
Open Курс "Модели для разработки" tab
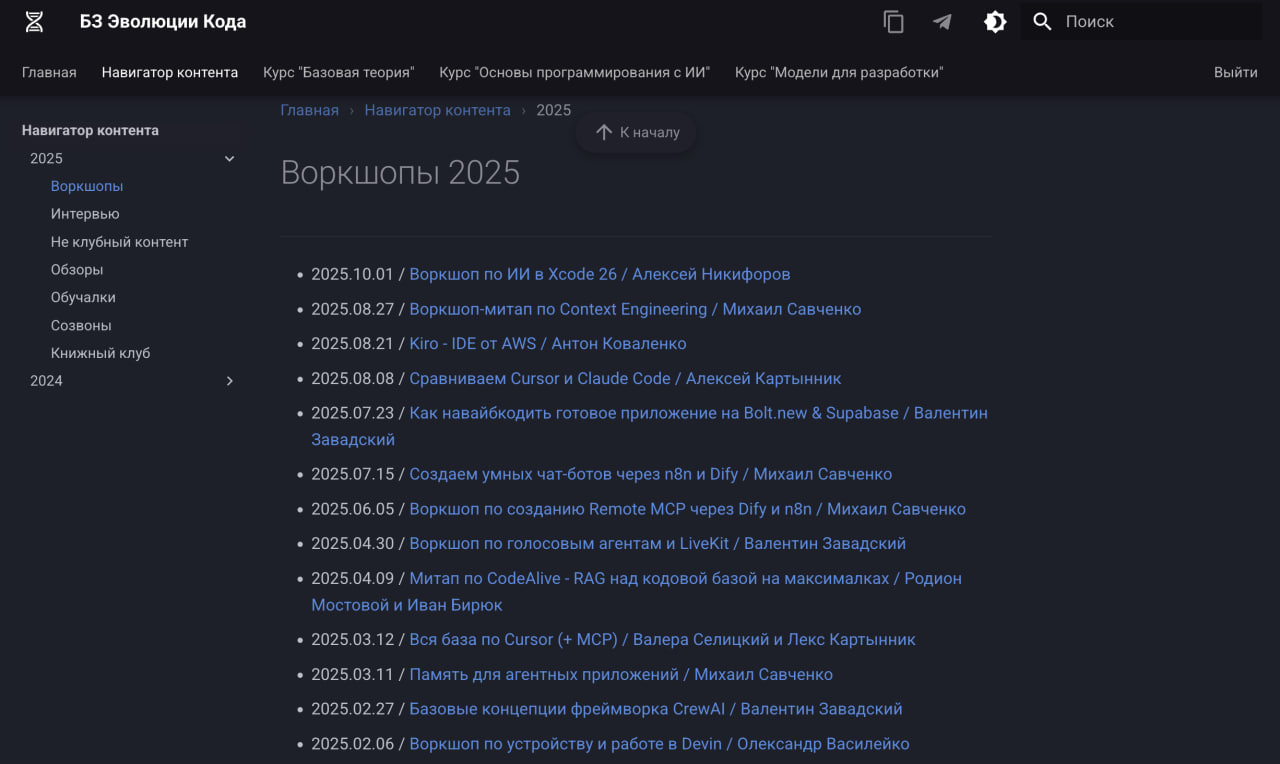838,72
